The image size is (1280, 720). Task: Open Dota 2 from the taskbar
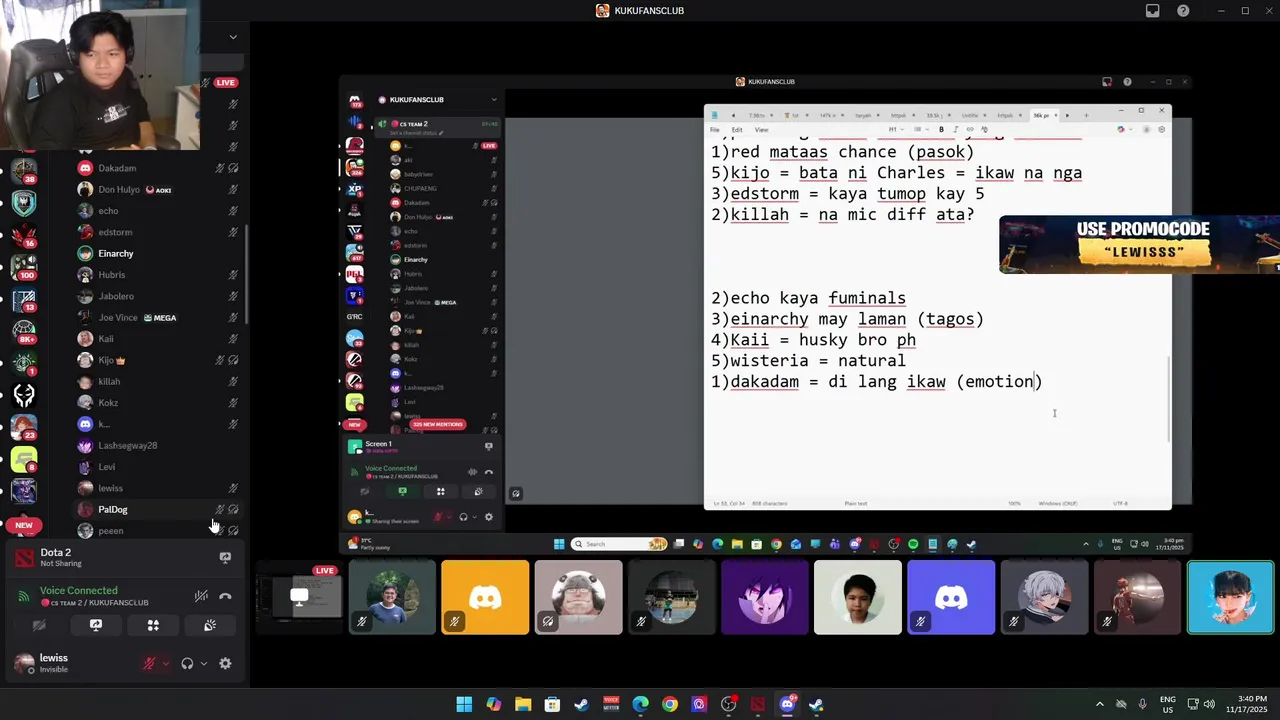coord(758,704)
